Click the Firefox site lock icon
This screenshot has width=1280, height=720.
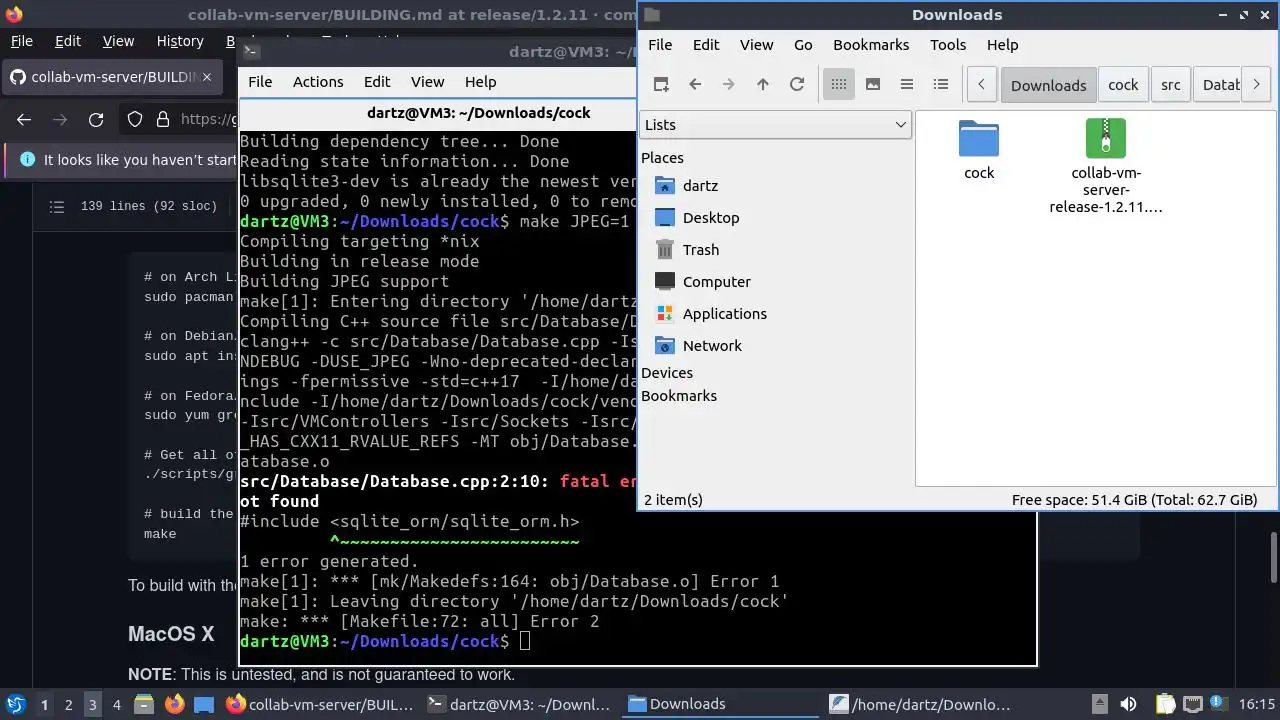tap(163, 119)
